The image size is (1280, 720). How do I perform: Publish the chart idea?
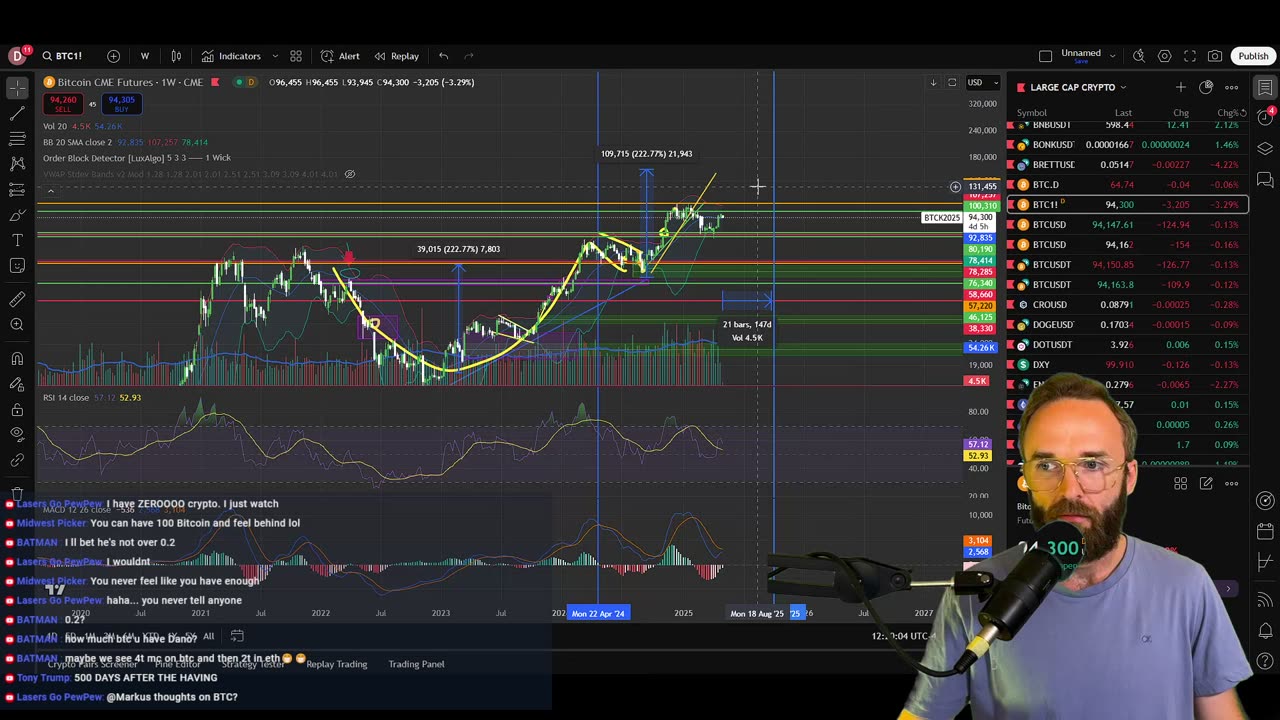tap(1253, 56)
